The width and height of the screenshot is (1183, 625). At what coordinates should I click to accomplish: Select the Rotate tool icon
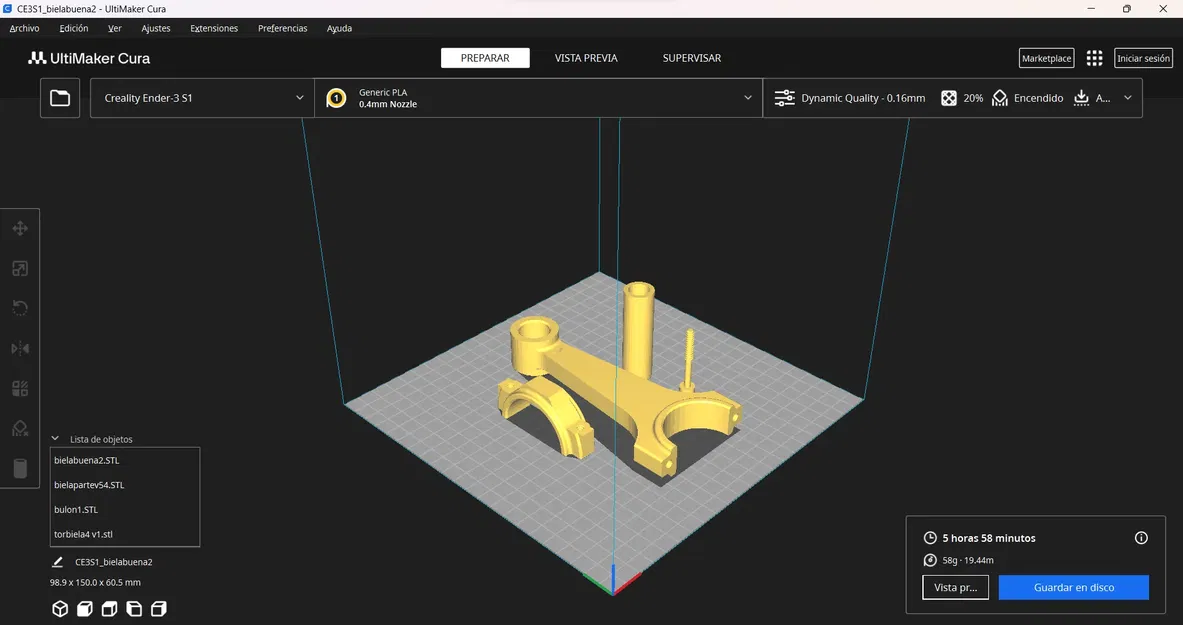click(x=20, y=308)
